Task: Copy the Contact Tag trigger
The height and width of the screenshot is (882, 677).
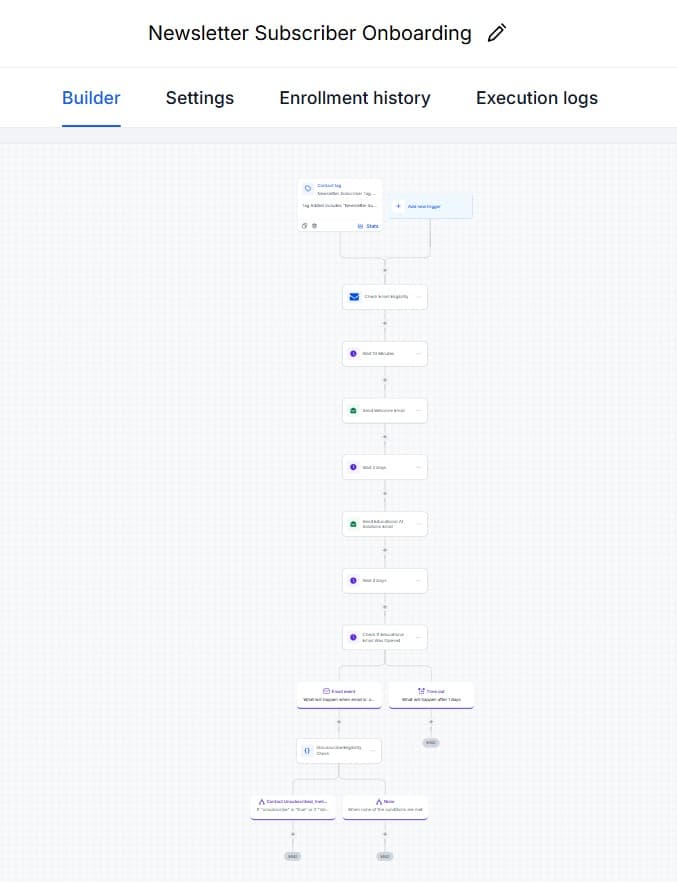Action: coord(304,226)
